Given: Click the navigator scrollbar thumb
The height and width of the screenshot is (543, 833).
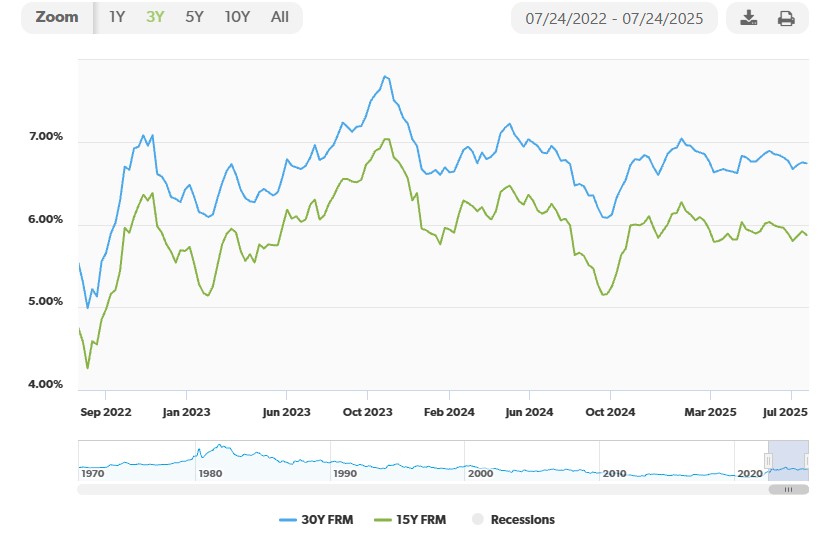Looking at the screenshot, I should (787, 489).
